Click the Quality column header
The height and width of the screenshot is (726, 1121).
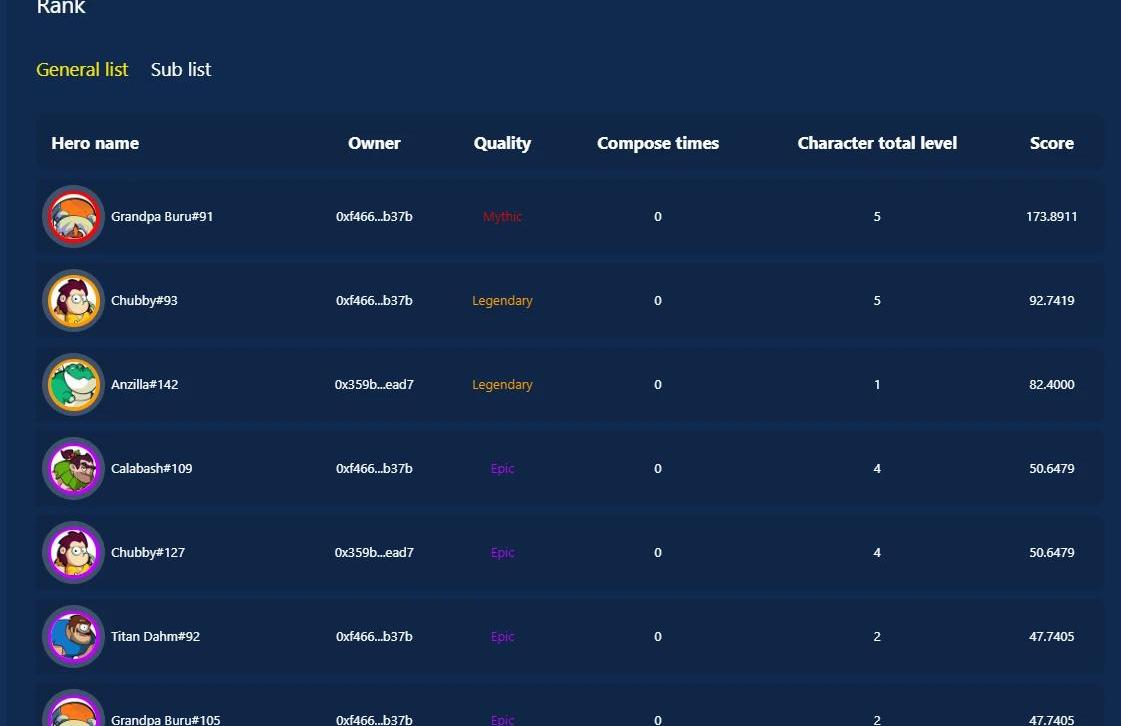(x=502, y=143)
